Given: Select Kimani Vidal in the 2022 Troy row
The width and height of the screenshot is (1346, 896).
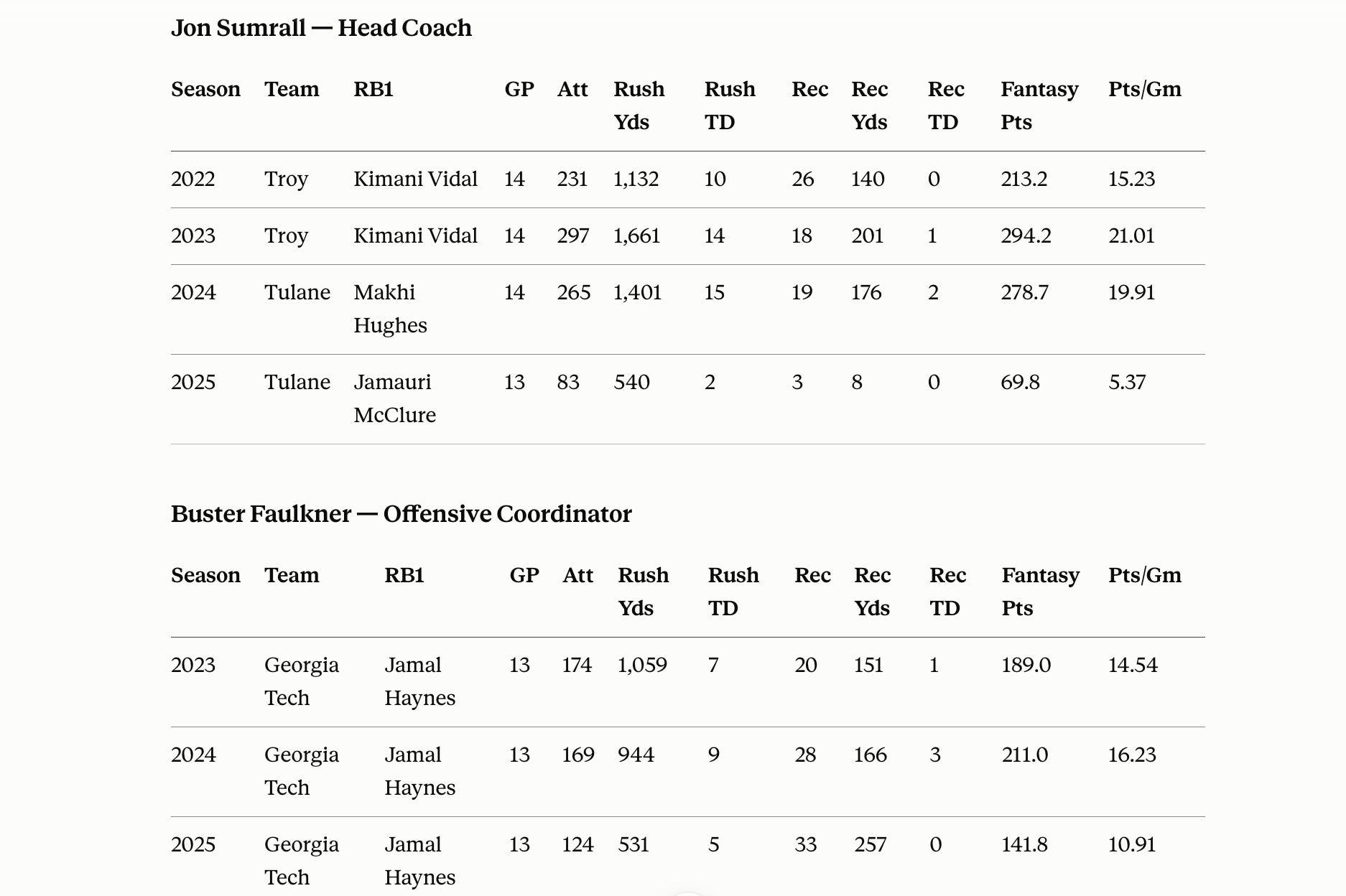Looking at the screenshot, I should click(x=415, y=179).
